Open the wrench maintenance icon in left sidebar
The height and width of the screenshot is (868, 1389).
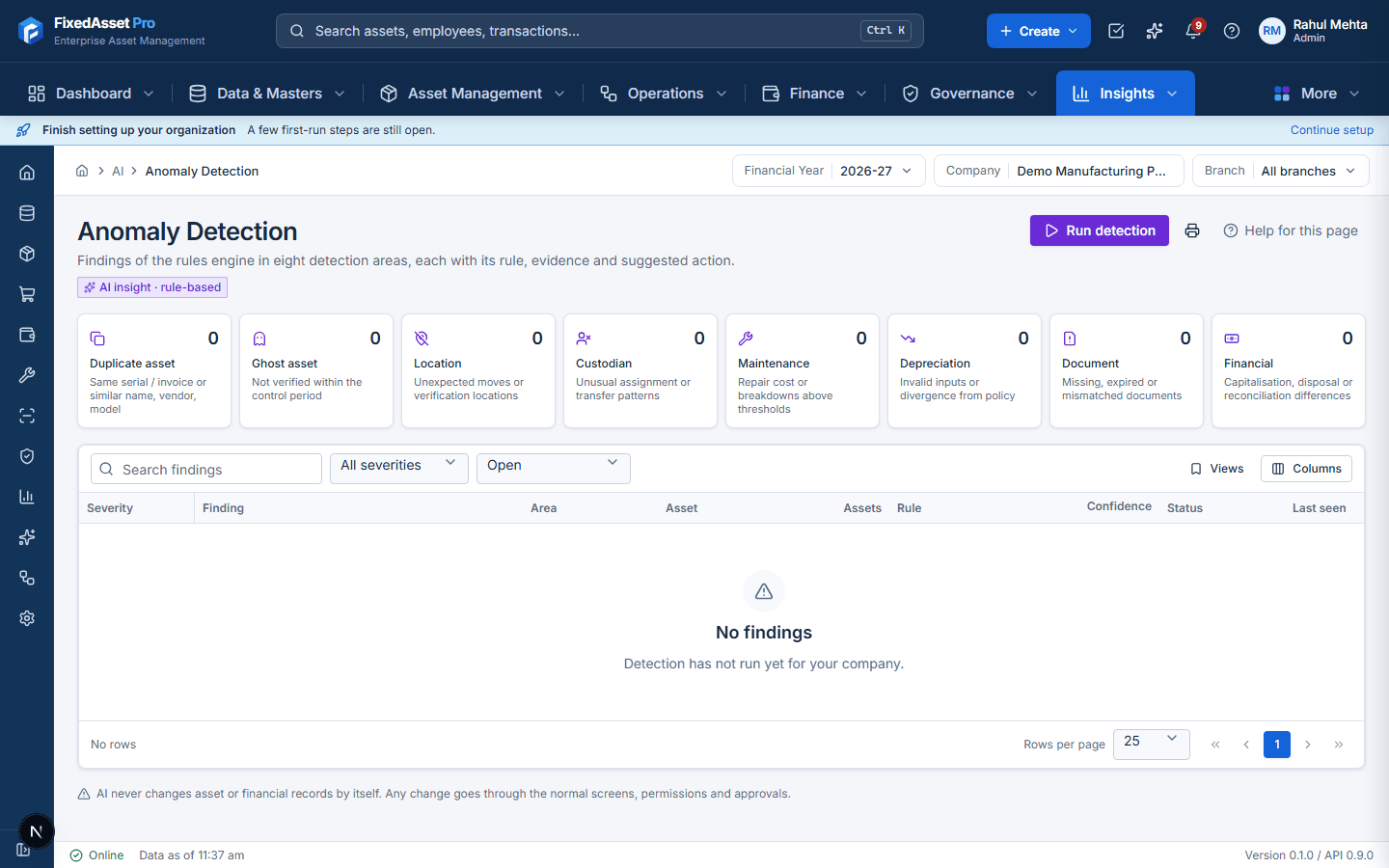click(27, 375)
